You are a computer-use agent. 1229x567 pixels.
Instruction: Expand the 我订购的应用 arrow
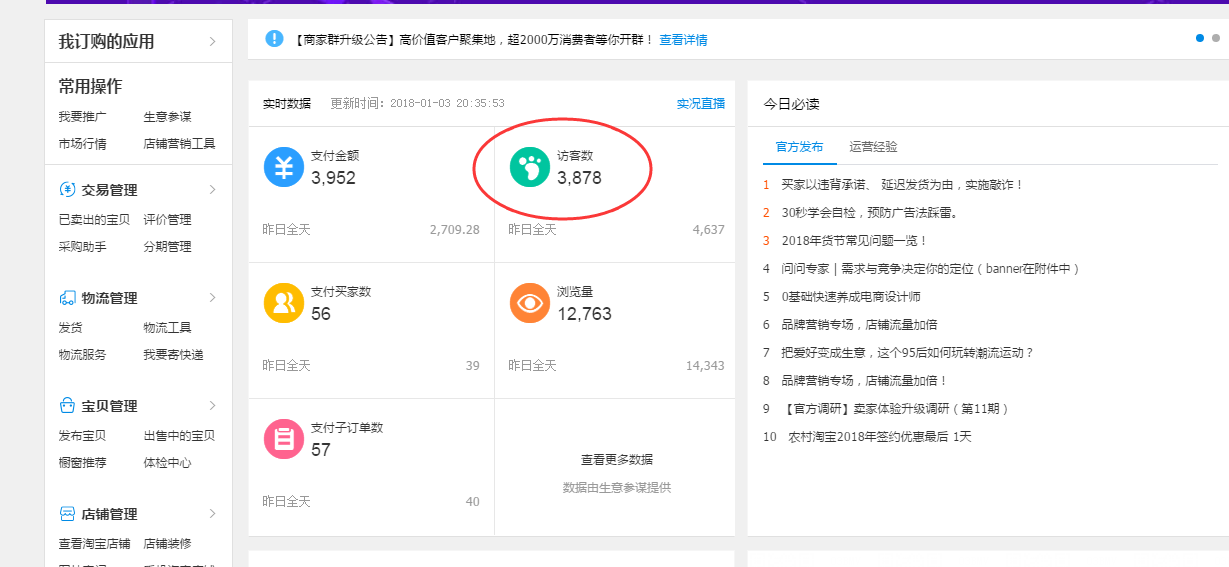212,42
